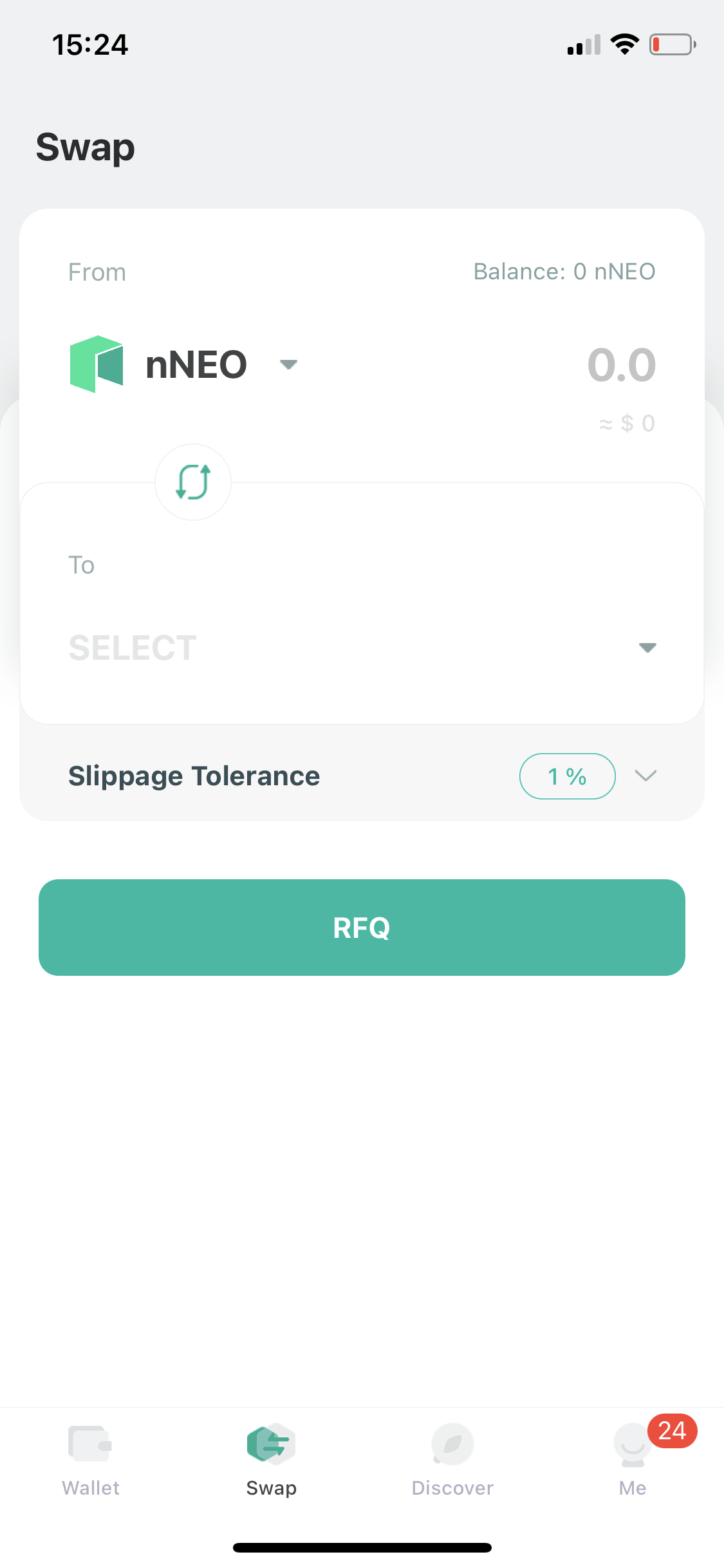The height and width of the screenshot is (1568, 724).
Task: Open the To token SELECT dropdown arrow
Action: (647, 648)
